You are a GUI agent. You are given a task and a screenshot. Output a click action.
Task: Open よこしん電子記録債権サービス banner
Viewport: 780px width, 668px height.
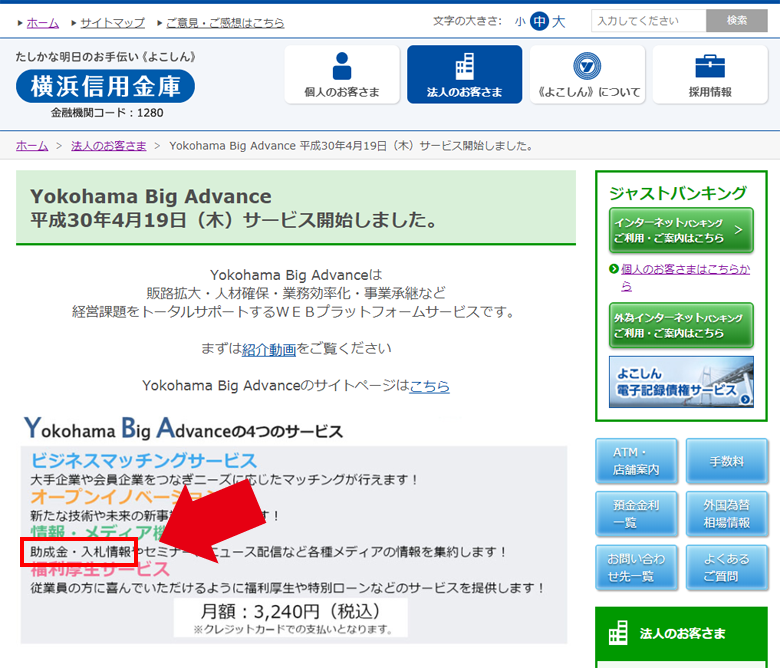tap(681, 382)
